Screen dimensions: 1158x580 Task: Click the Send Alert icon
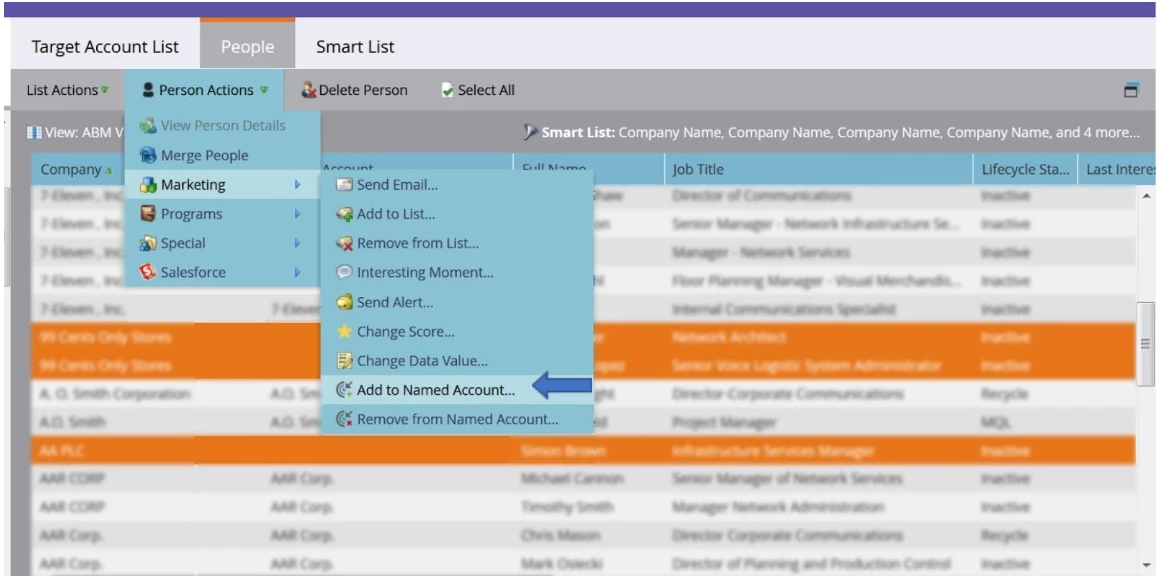[x=344, y=302]
